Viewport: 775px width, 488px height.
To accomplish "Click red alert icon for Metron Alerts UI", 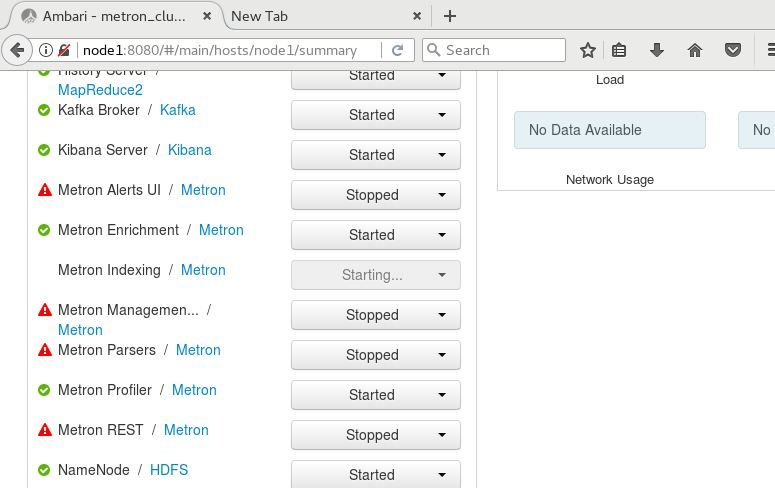I will pyautogui.click(x=44, y=190).
